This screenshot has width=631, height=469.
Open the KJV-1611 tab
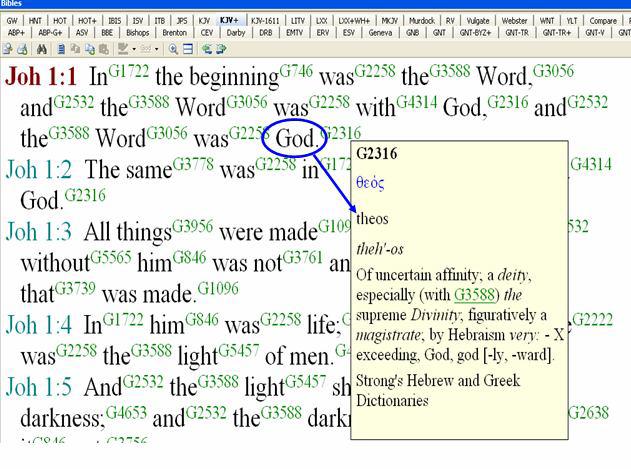click(264, 21)
